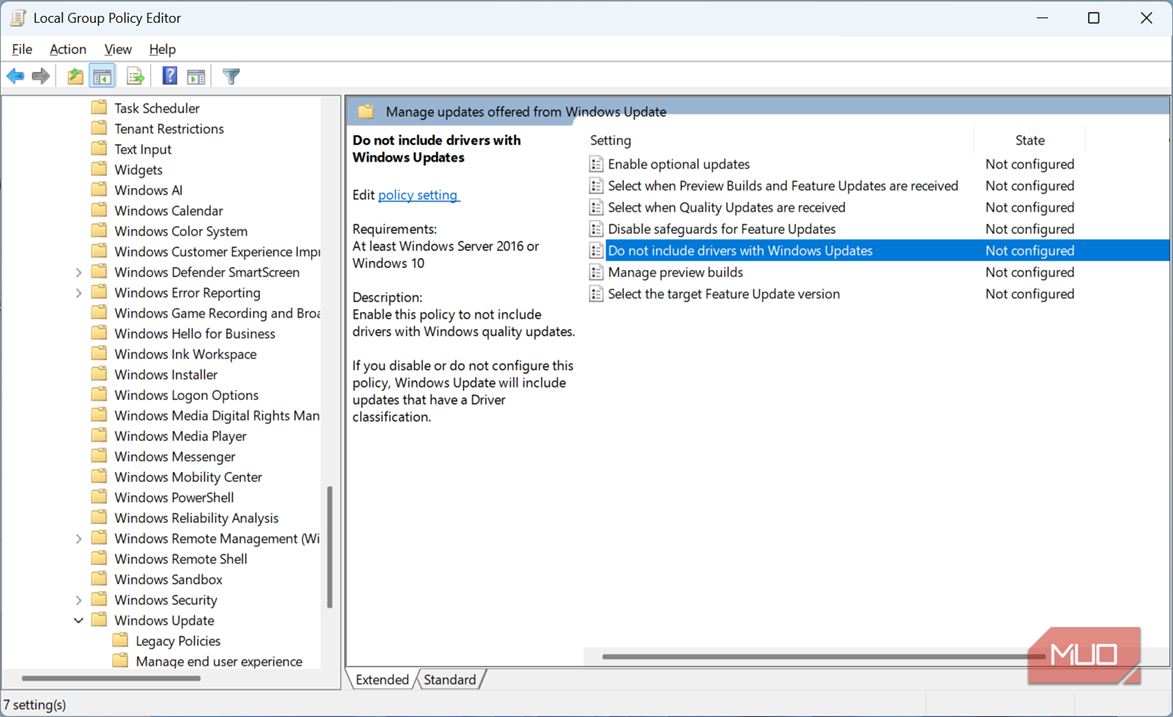Collapse the Windows Update tree node
Viewport: 1173px width, 717px height.
point(79,620)
